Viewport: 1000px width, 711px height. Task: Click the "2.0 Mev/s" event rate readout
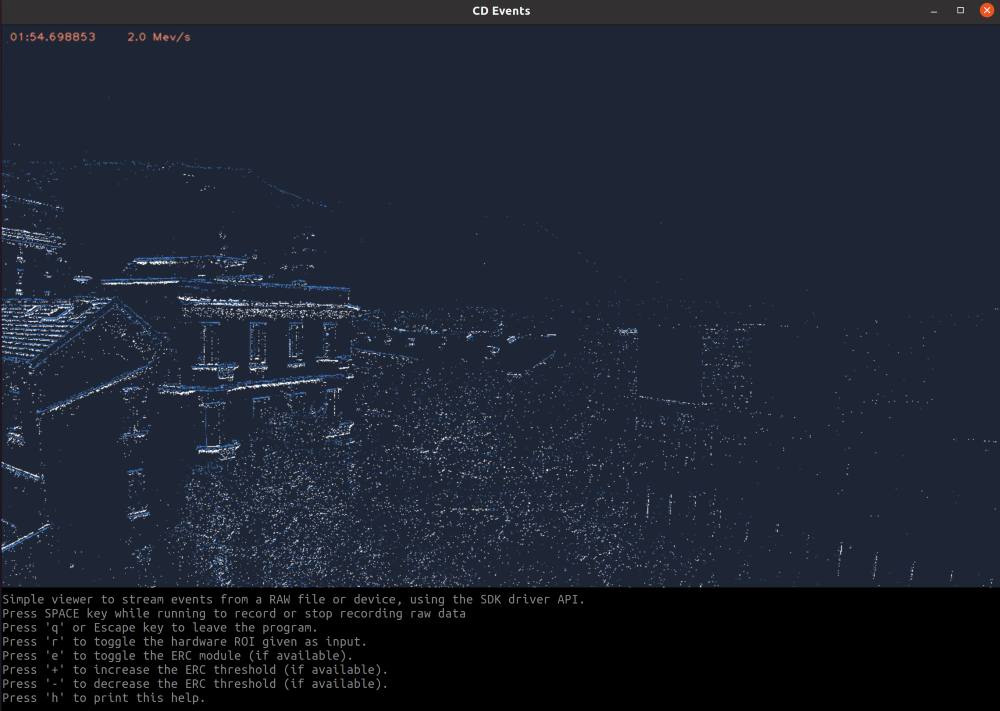click(159, 37)
